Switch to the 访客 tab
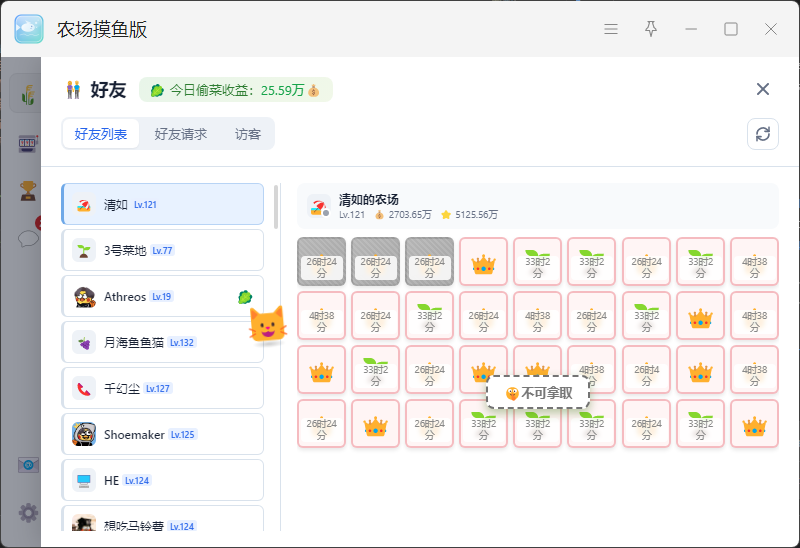 (x=248, y=134)
